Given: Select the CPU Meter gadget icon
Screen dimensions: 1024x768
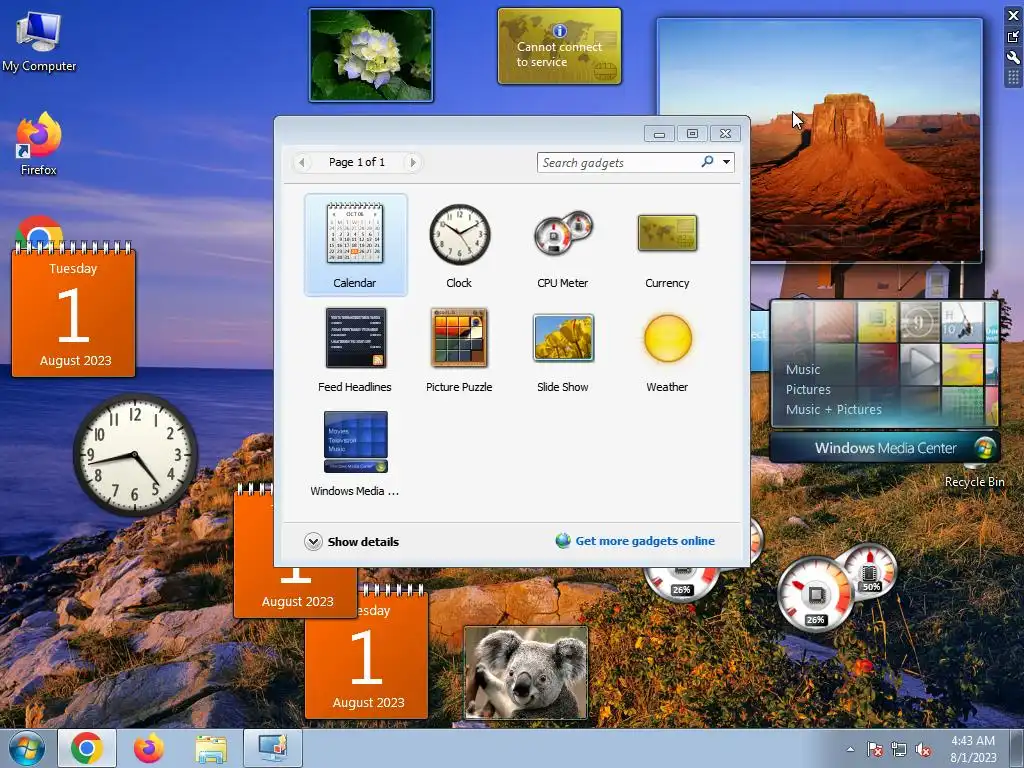Looking at the screenshot, I should point(563,233).
